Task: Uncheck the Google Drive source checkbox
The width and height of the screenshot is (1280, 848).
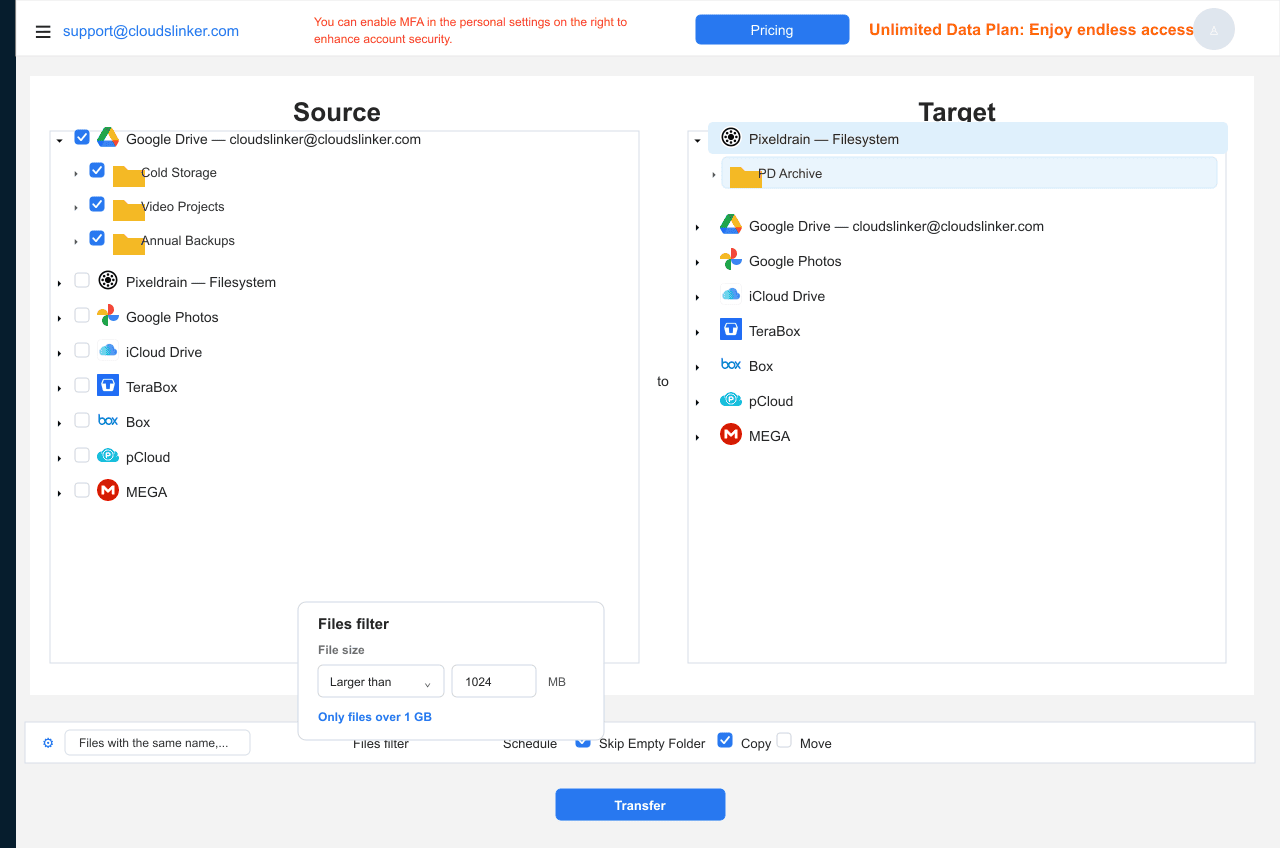Action: [82, 138]
